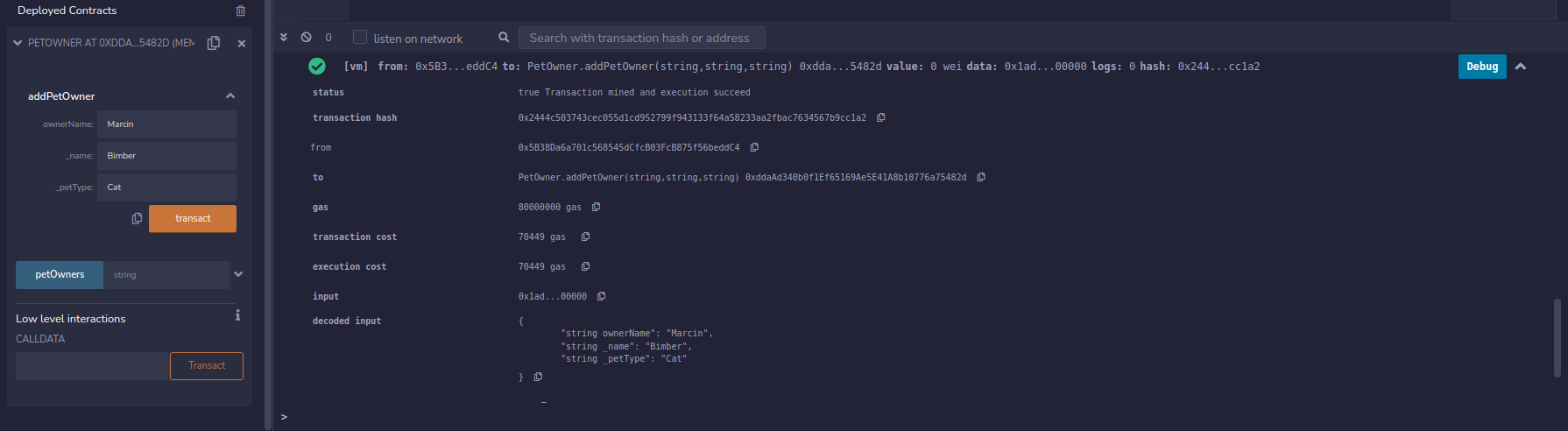The image size is (1568, 431).
Task: Collapse the PETOWNER contract instance
Action: 18,43
